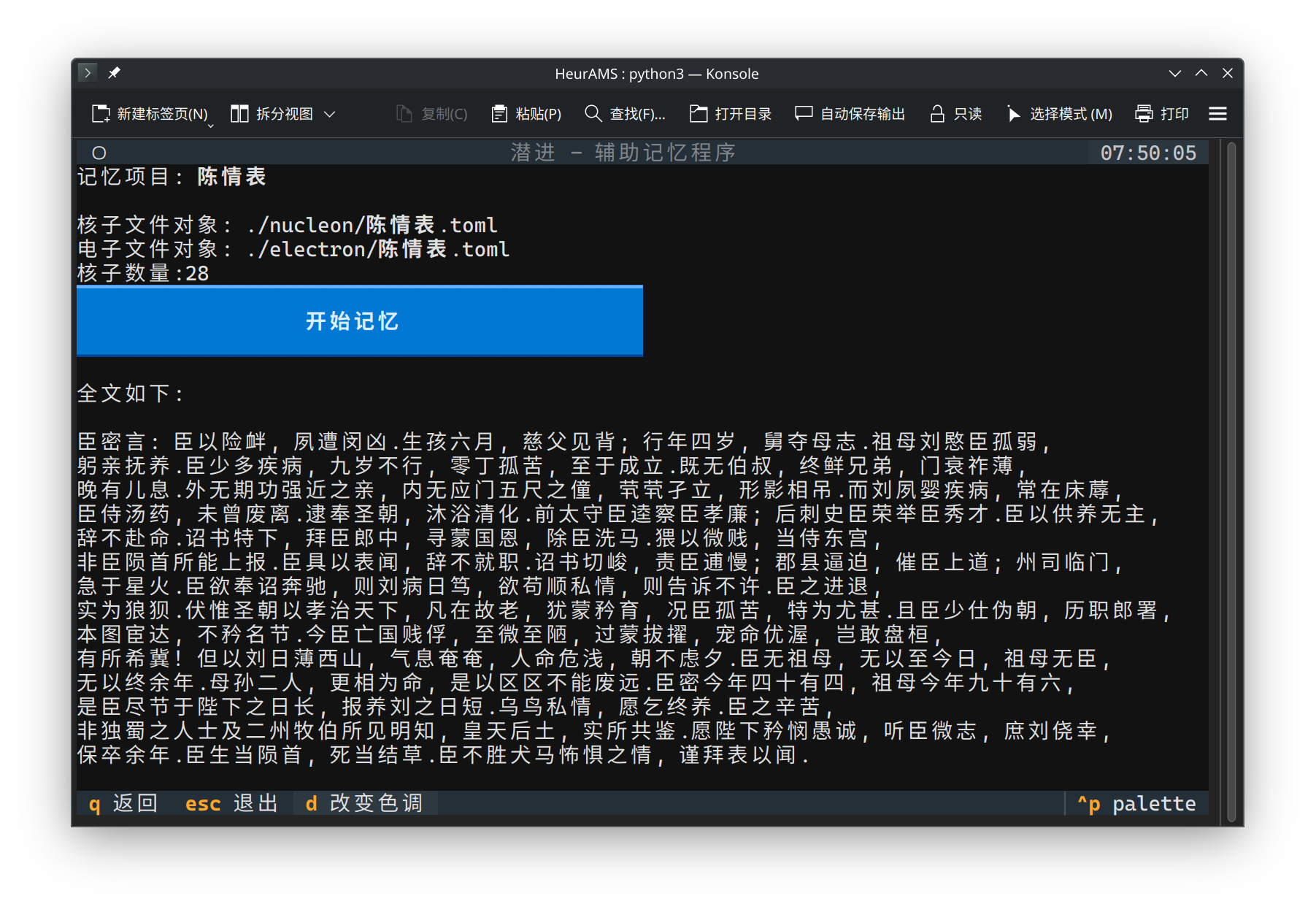Click the q 返回 footer shortcut
Viewport: 1316px width, 912px height.
123,803
